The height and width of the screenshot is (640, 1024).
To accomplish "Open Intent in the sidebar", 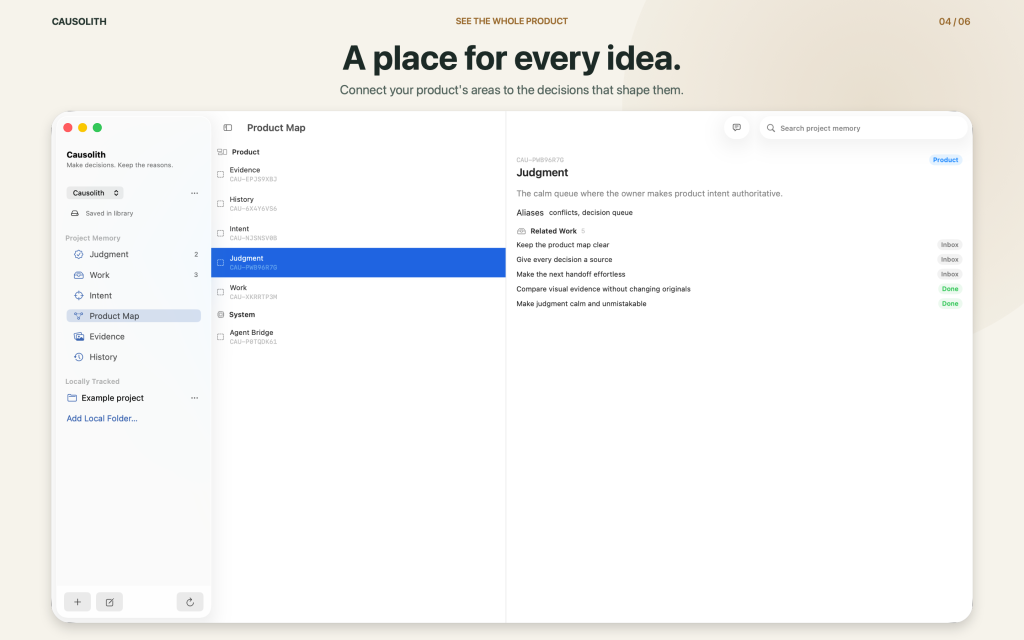I will [133, 295].
